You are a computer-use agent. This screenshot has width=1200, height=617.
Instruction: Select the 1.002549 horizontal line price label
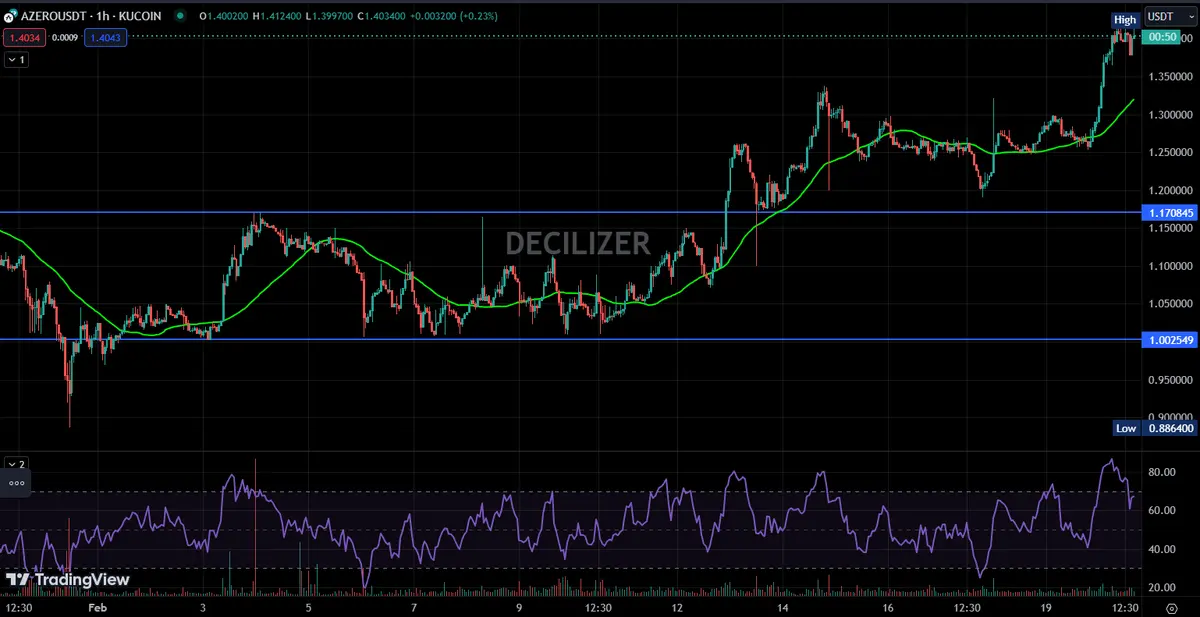[1170, 340]
